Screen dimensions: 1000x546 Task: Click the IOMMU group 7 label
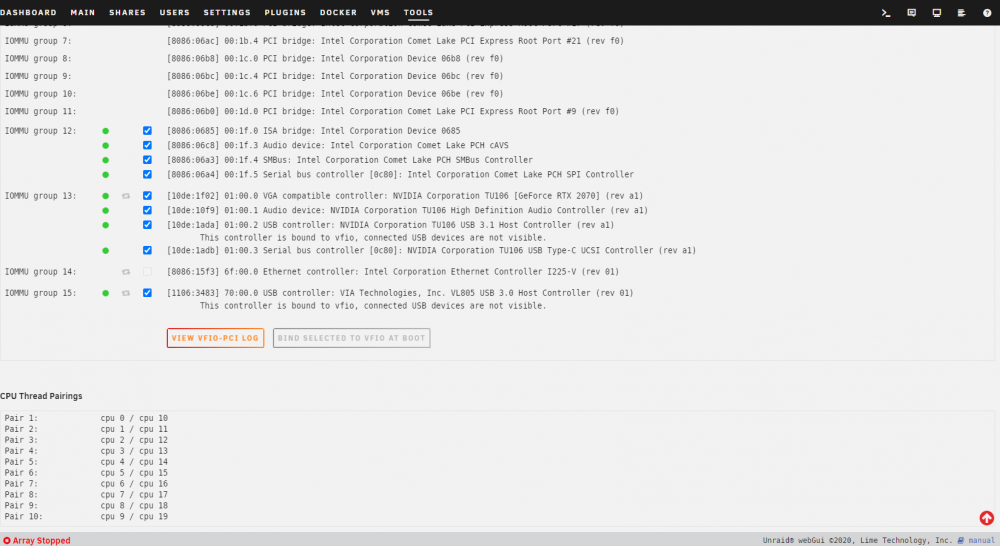click(38, 41)
